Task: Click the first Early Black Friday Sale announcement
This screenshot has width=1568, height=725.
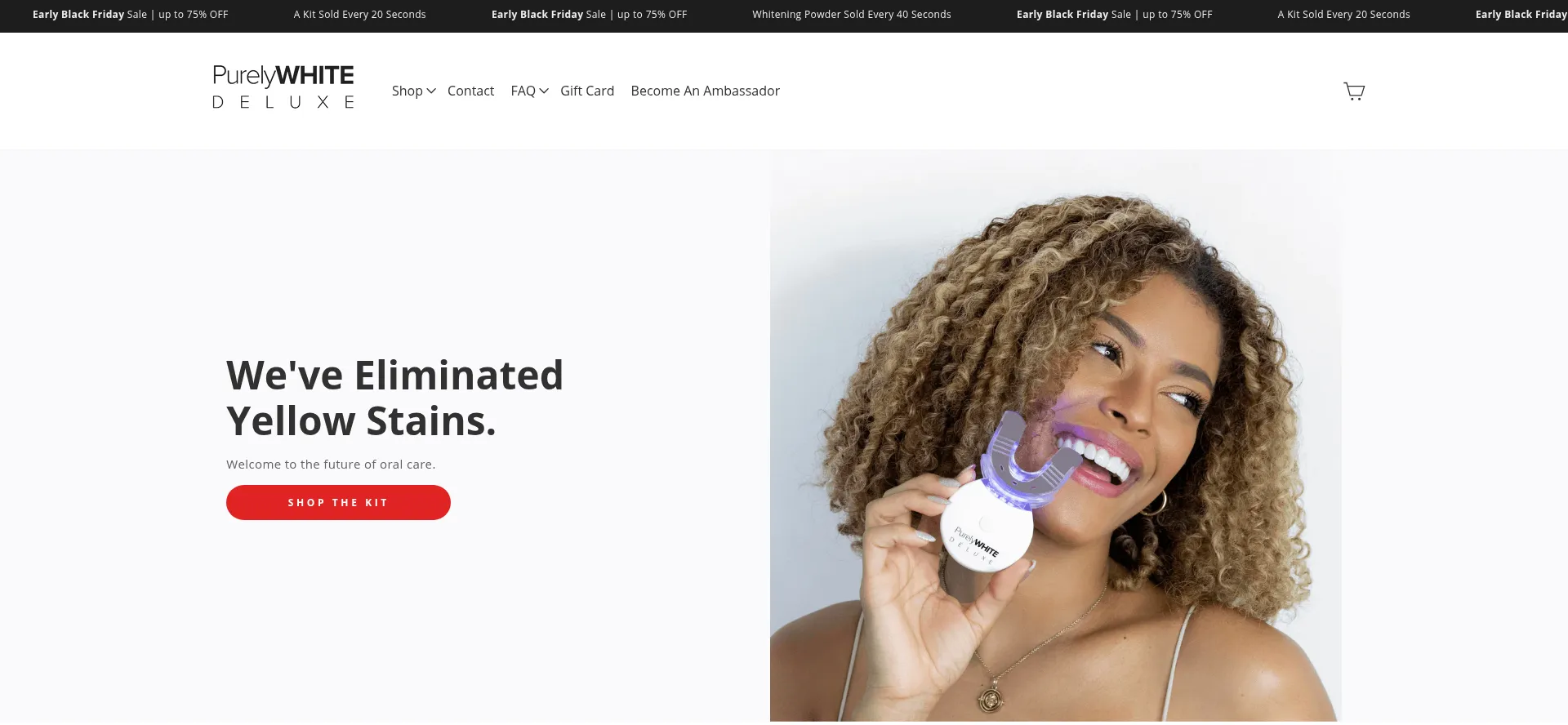Action: click(x=131, y=15)
